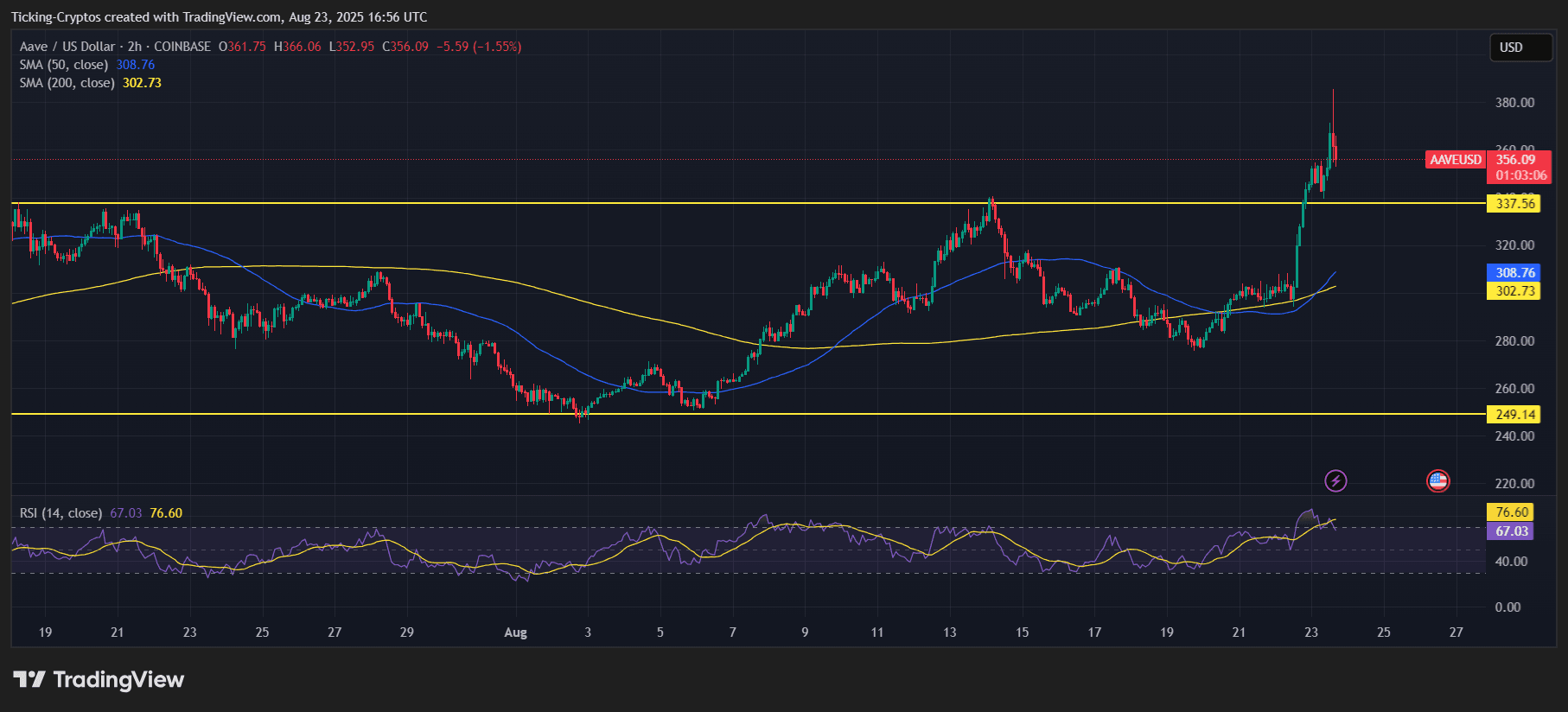Select the SMA (50, close) indicator legend
The width and height of the screenshot is (1568, 712).
64,65
